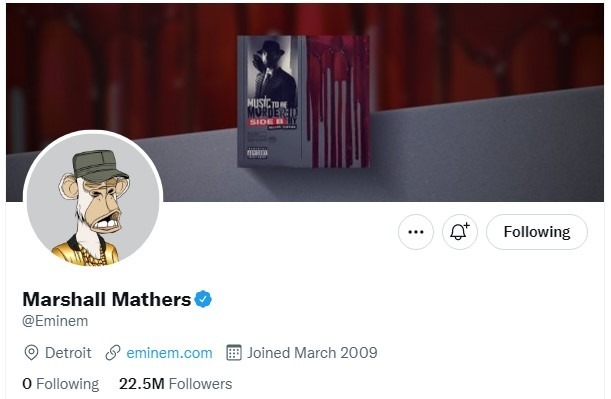611x399 pixels.
Task: Click the @Eminem handle text
Action: (55, 321)
